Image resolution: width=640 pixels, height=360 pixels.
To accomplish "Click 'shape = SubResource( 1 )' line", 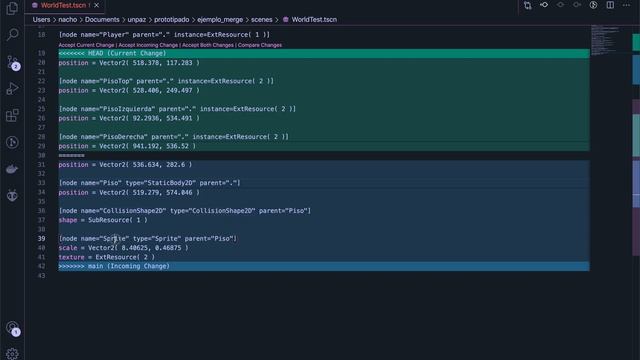I will click(x=103, y=220).
